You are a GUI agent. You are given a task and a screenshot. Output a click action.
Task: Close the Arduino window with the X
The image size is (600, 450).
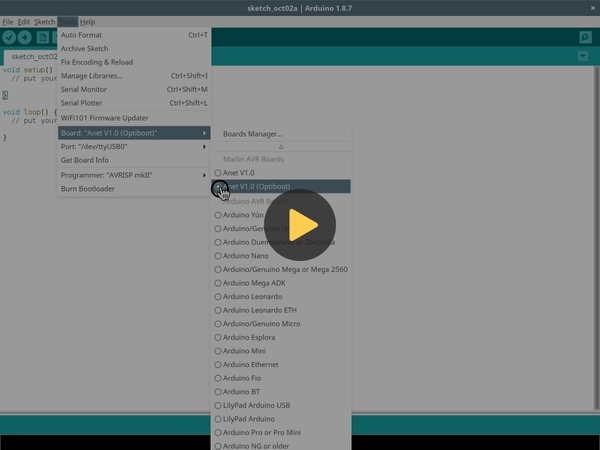[x=593, y=8]
